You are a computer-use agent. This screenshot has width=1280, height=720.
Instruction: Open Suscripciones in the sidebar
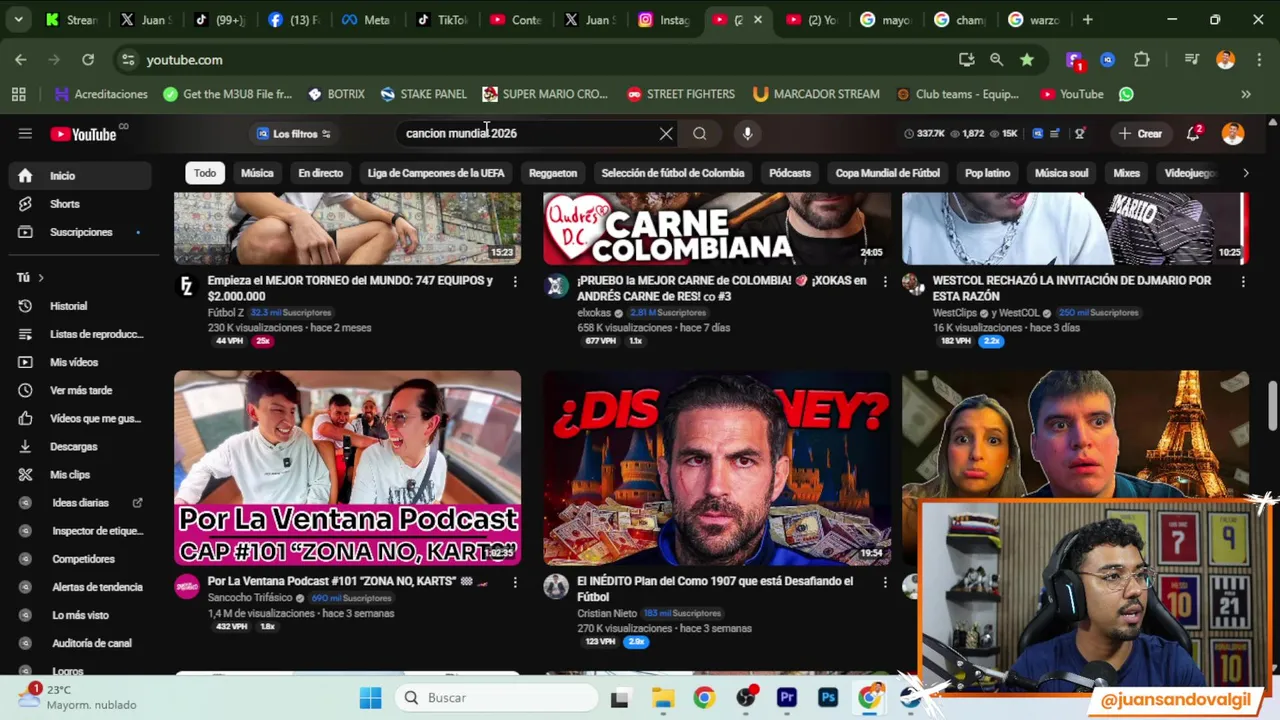[x=80, y=232]
